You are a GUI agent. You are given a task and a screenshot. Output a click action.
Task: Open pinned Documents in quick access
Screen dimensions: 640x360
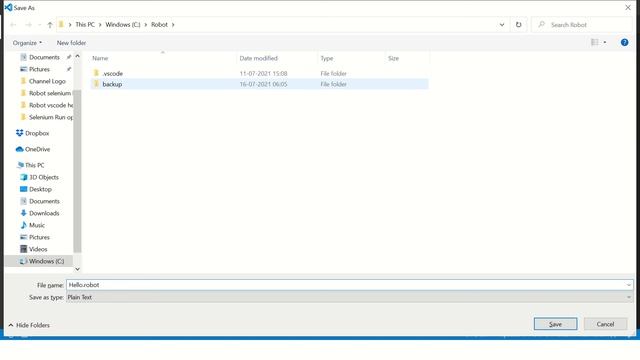[44, 58]
